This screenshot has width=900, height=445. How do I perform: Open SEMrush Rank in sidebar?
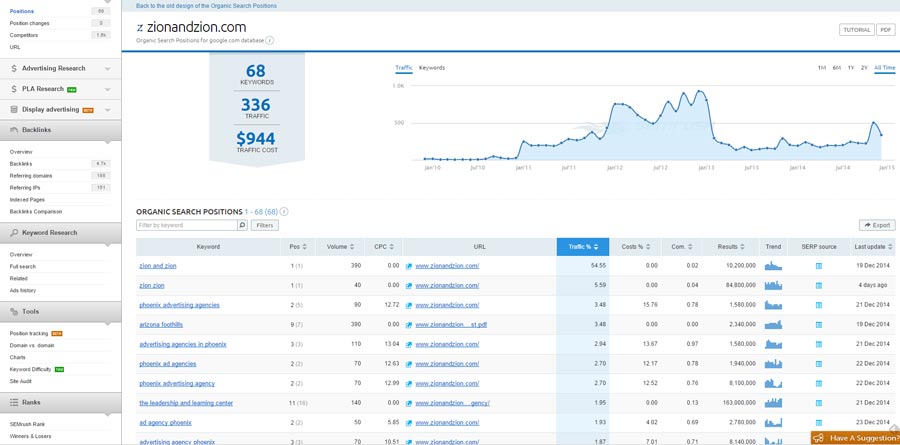point(27,424)
